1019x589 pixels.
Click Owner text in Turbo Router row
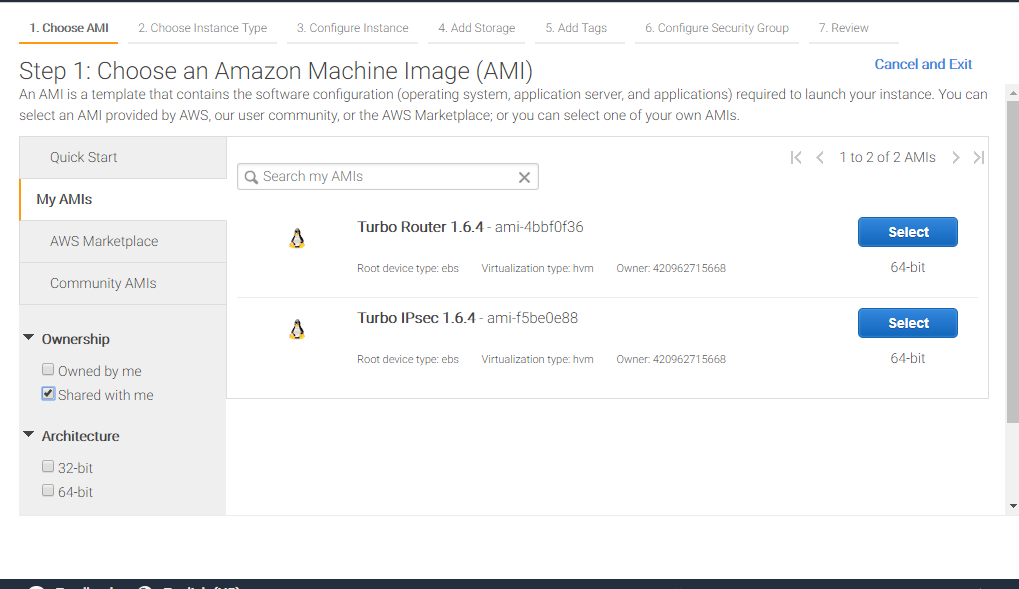tap(671, 268)
